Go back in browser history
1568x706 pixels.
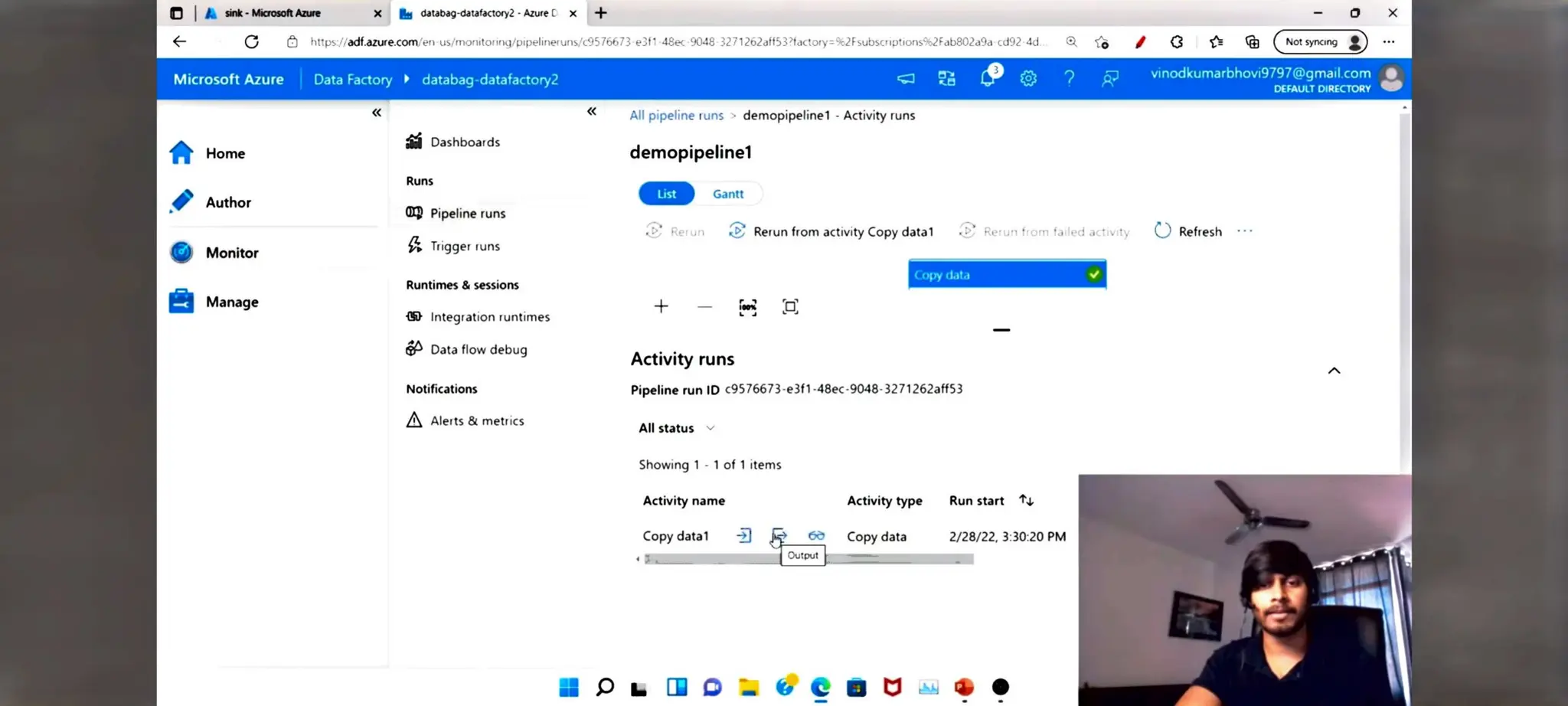tap(179, 42)
